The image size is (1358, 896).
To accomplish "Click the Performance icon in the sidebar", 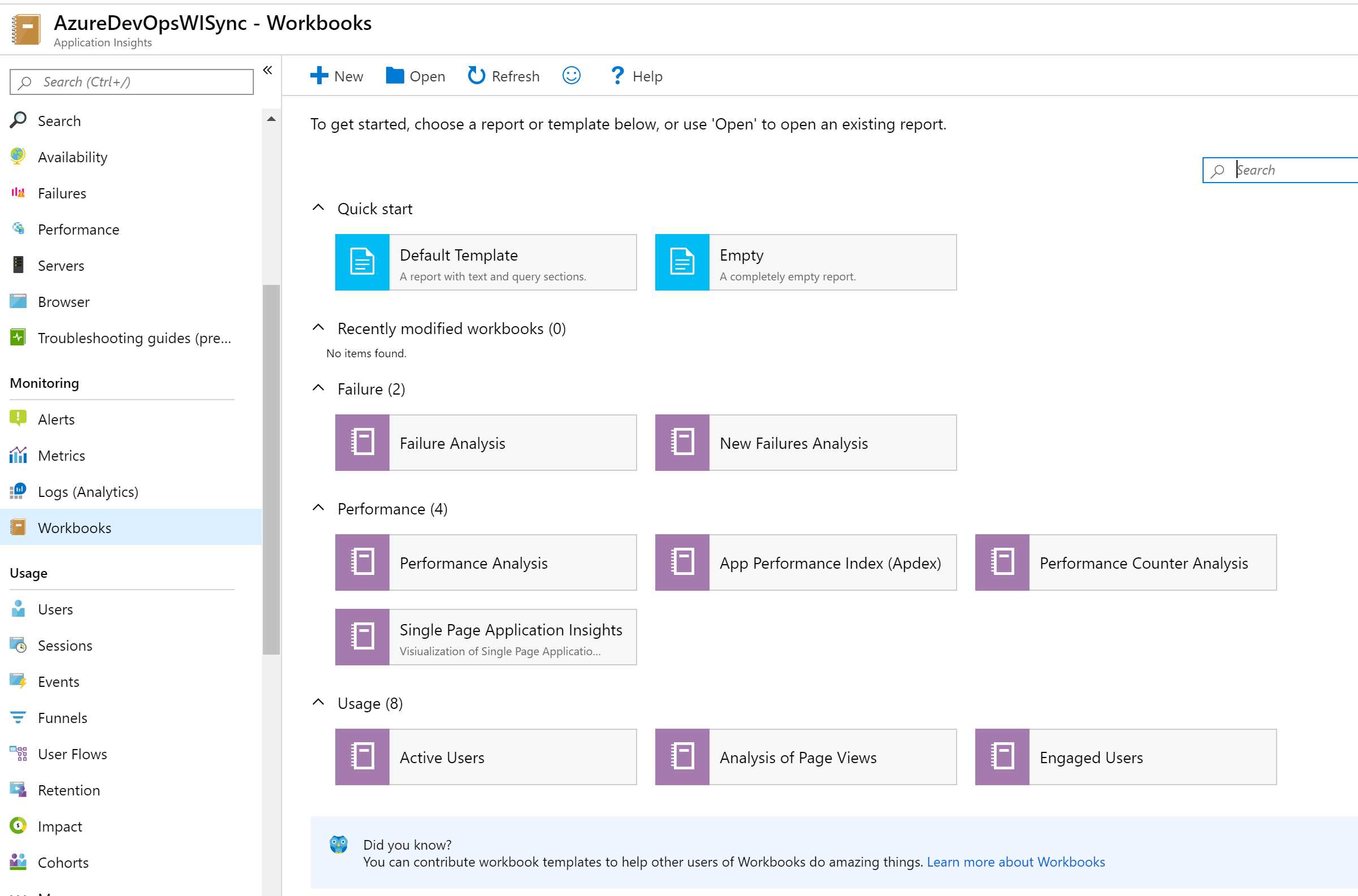I will (18, 229).
